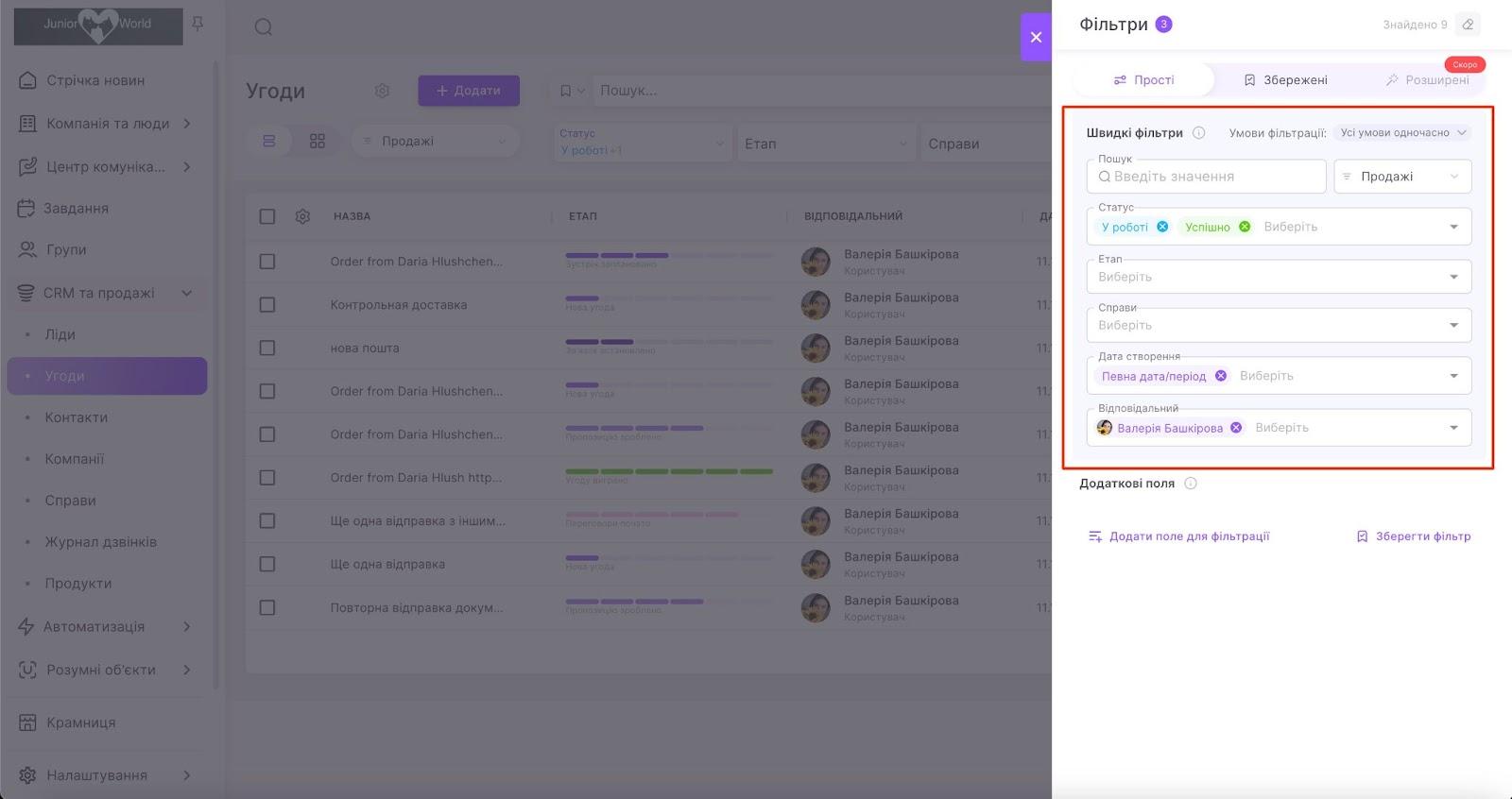
Task: Pin the sidebar with pin icon
Action: point(198,24)
